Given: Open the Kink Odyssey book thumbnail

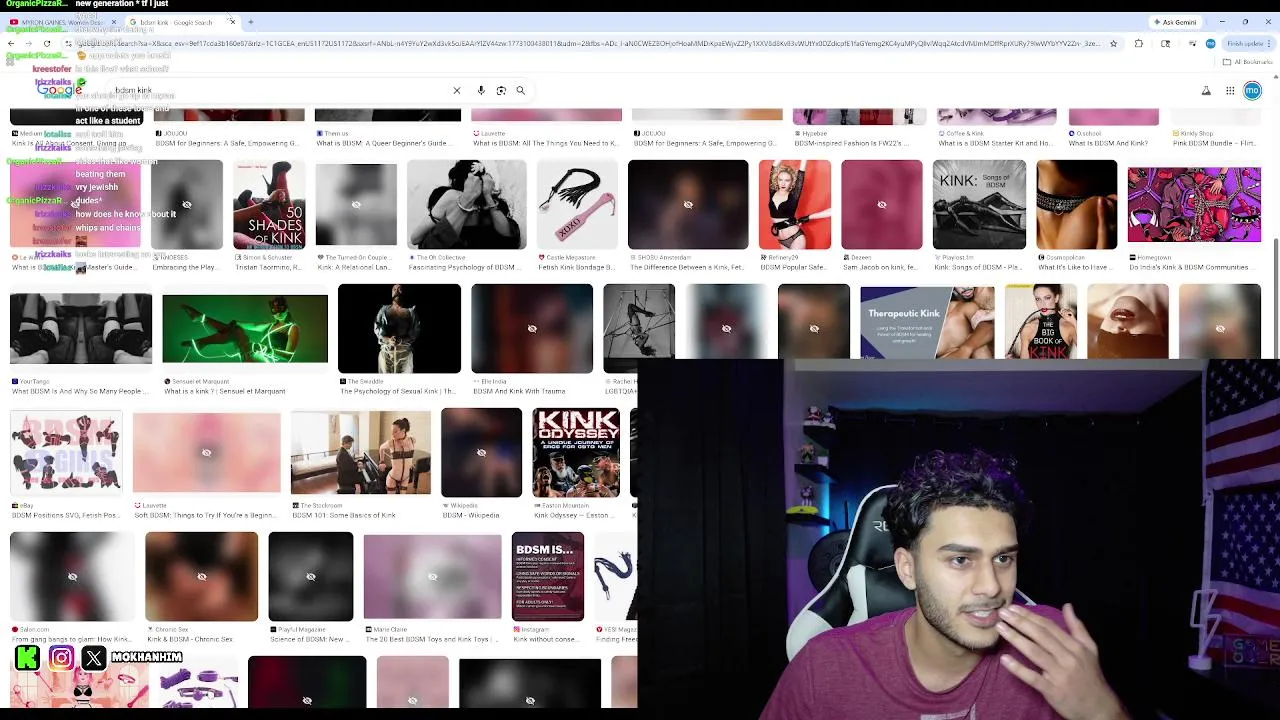Looking at the screenshot, I should click(x=576, y=453).
